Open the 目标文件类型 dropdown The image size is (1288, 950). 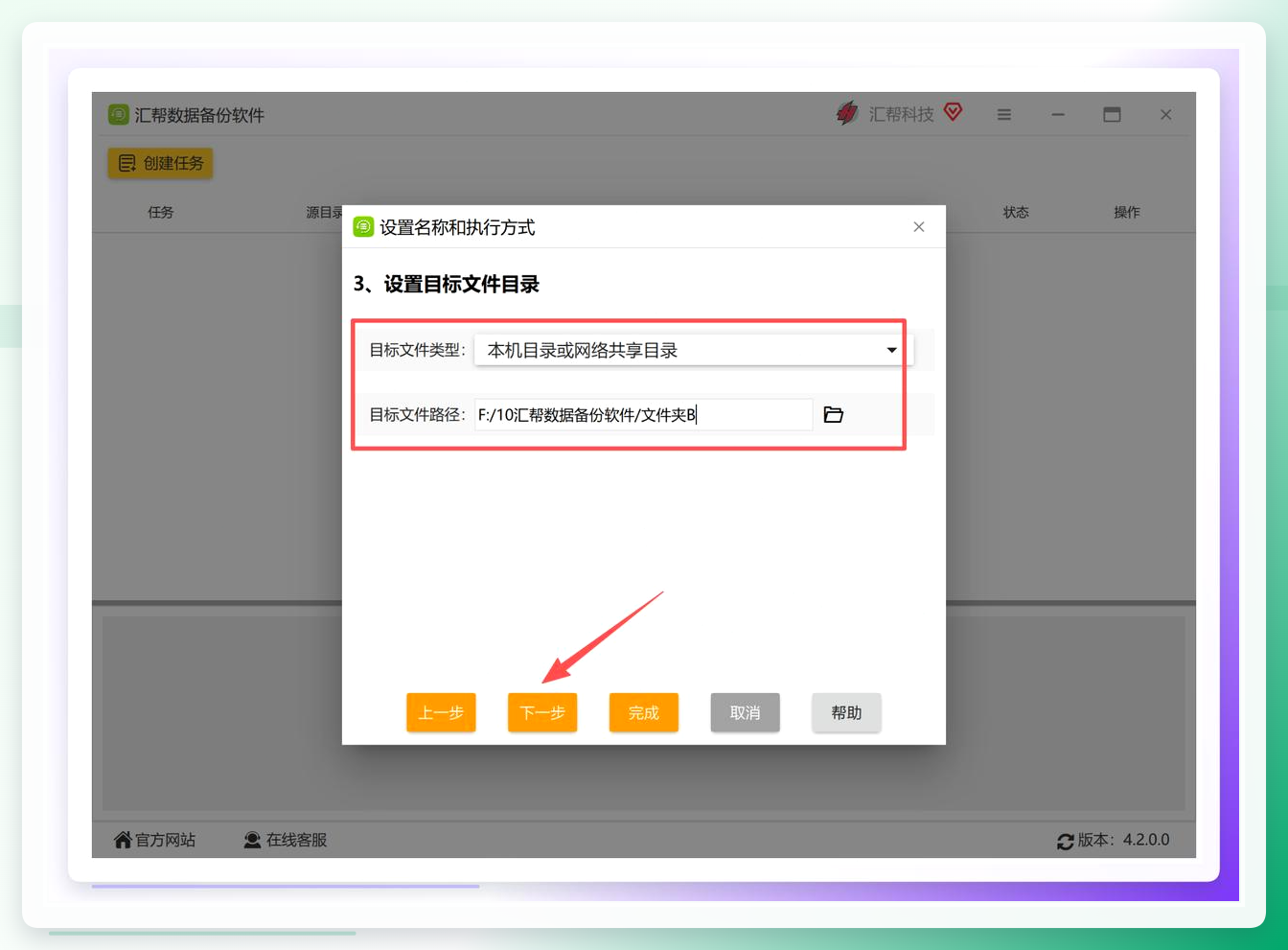pos(694,350)
